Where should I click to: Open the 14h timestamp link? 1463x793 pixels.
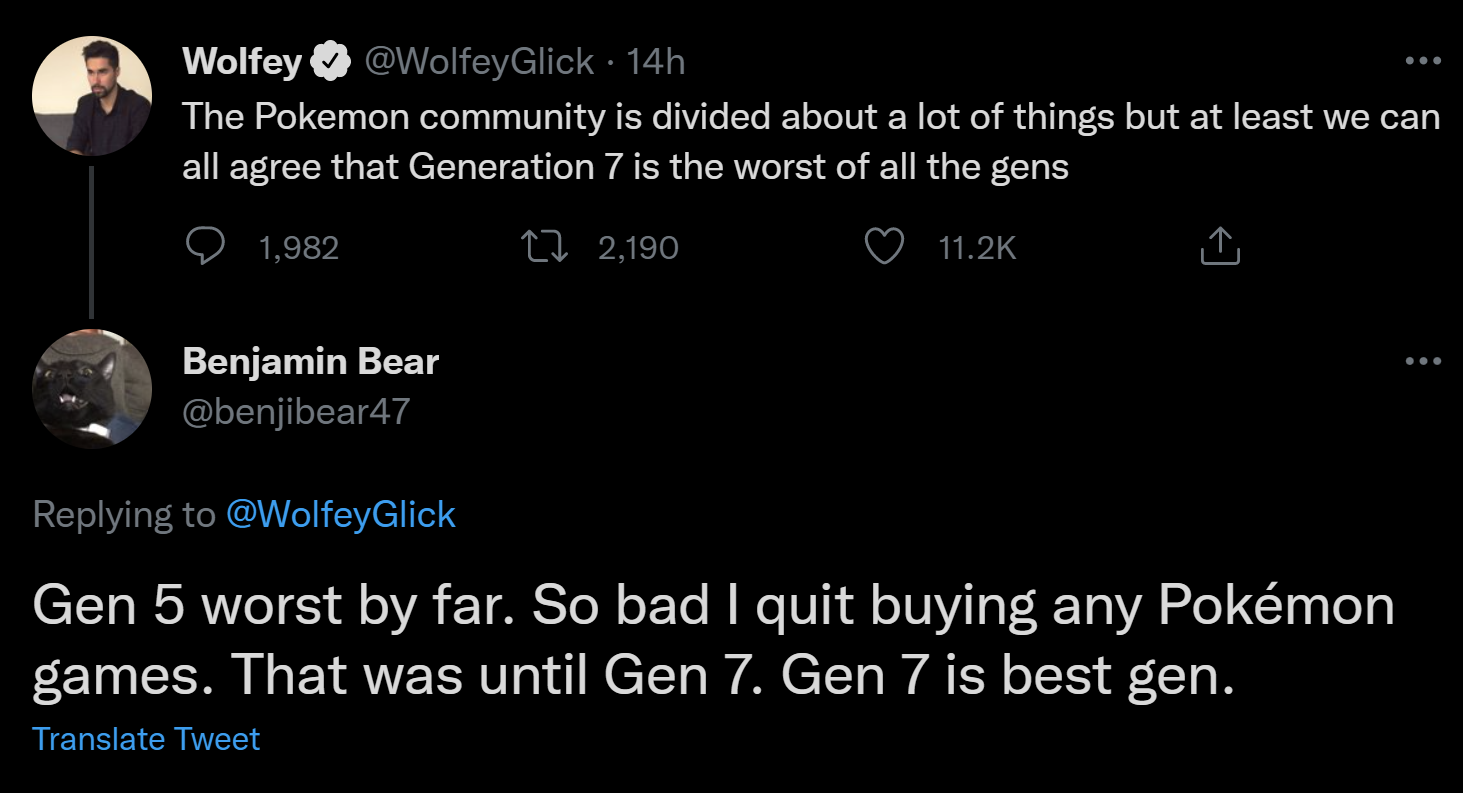click(655, 63)
